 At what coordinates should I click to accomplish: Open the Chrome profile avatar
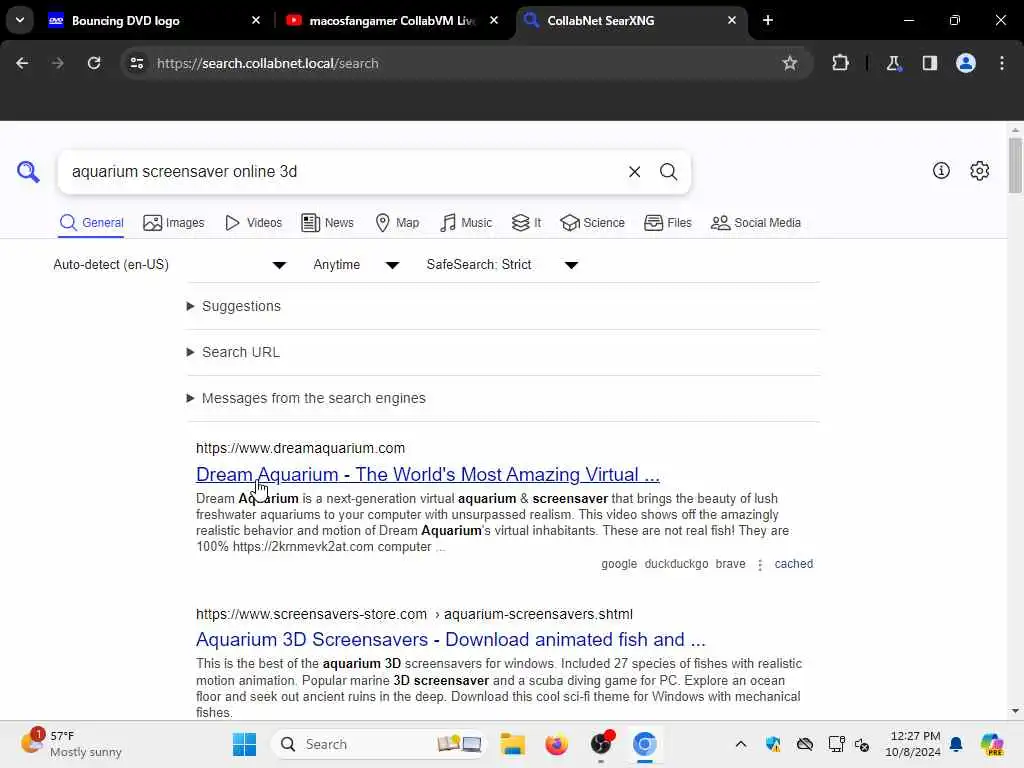(x=966, y=63)
